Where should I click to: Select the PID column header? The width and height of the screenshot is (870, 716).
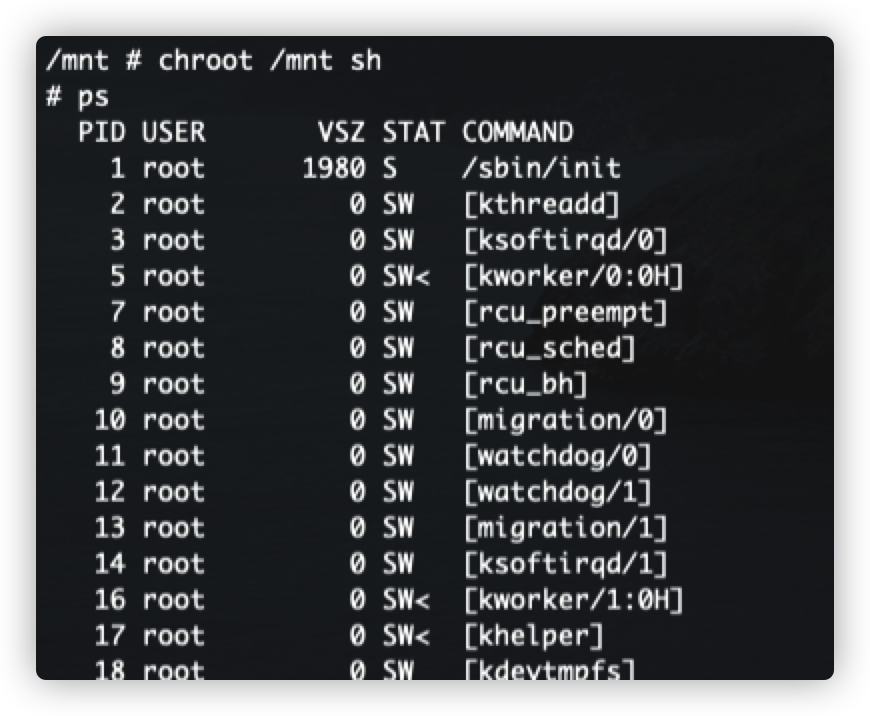[x=102, y=132]
